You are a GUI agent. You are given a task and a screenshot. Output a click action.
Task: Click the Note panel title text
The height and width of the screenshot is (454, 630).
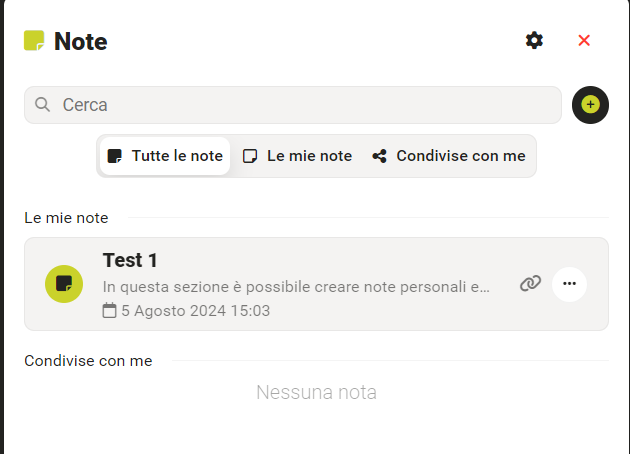[x=81, y=41]
